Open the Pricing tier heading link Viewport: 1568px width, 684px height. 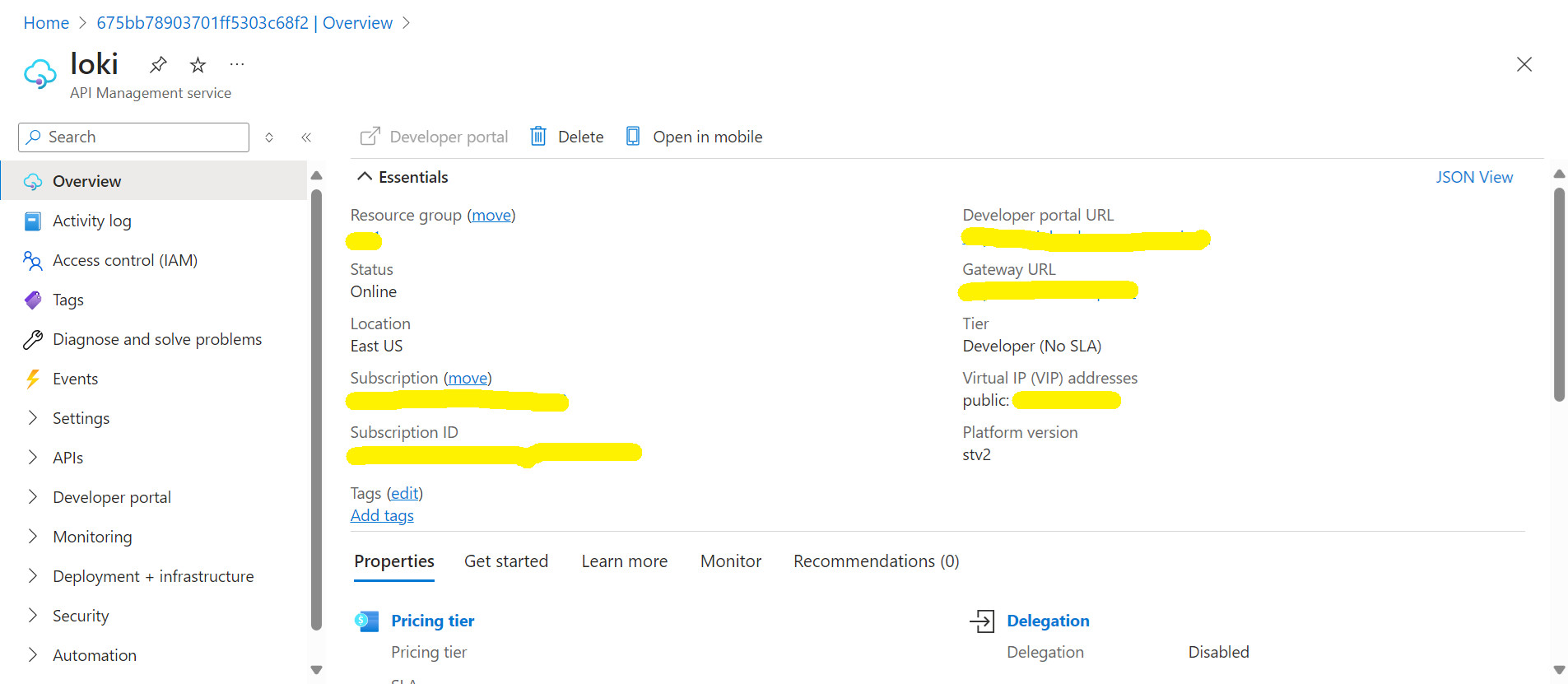tap(433, 621)
